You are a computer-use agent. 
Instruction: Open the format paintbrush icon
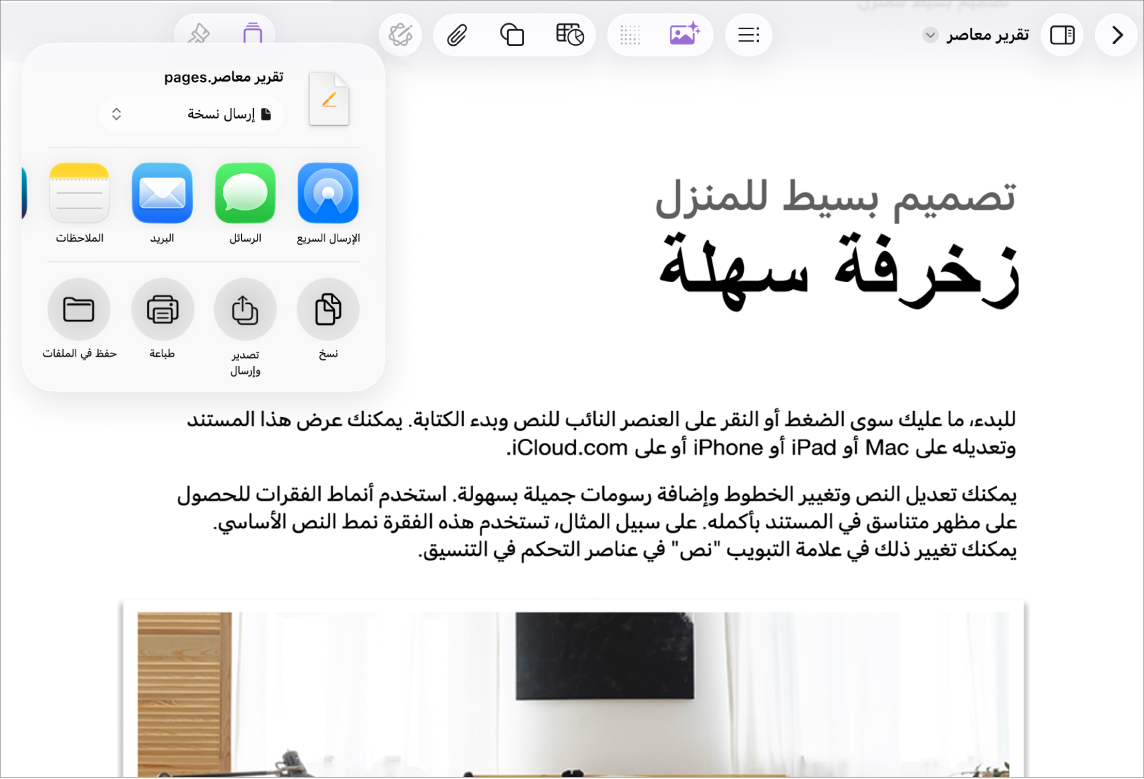pyautogui.click(x=198, y=34)
